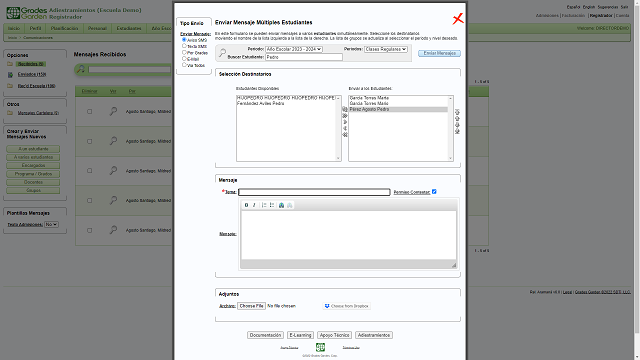Click the Documentación button
Screen dimensions: 640x360
point(265,335)
